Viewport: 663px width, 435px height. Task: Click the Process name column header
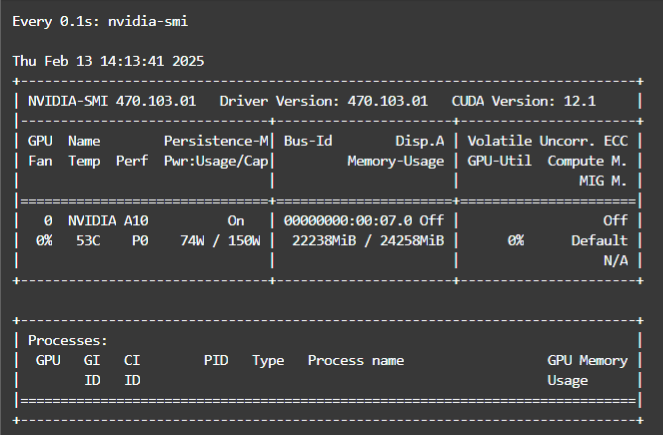click(x=355, y=361)
